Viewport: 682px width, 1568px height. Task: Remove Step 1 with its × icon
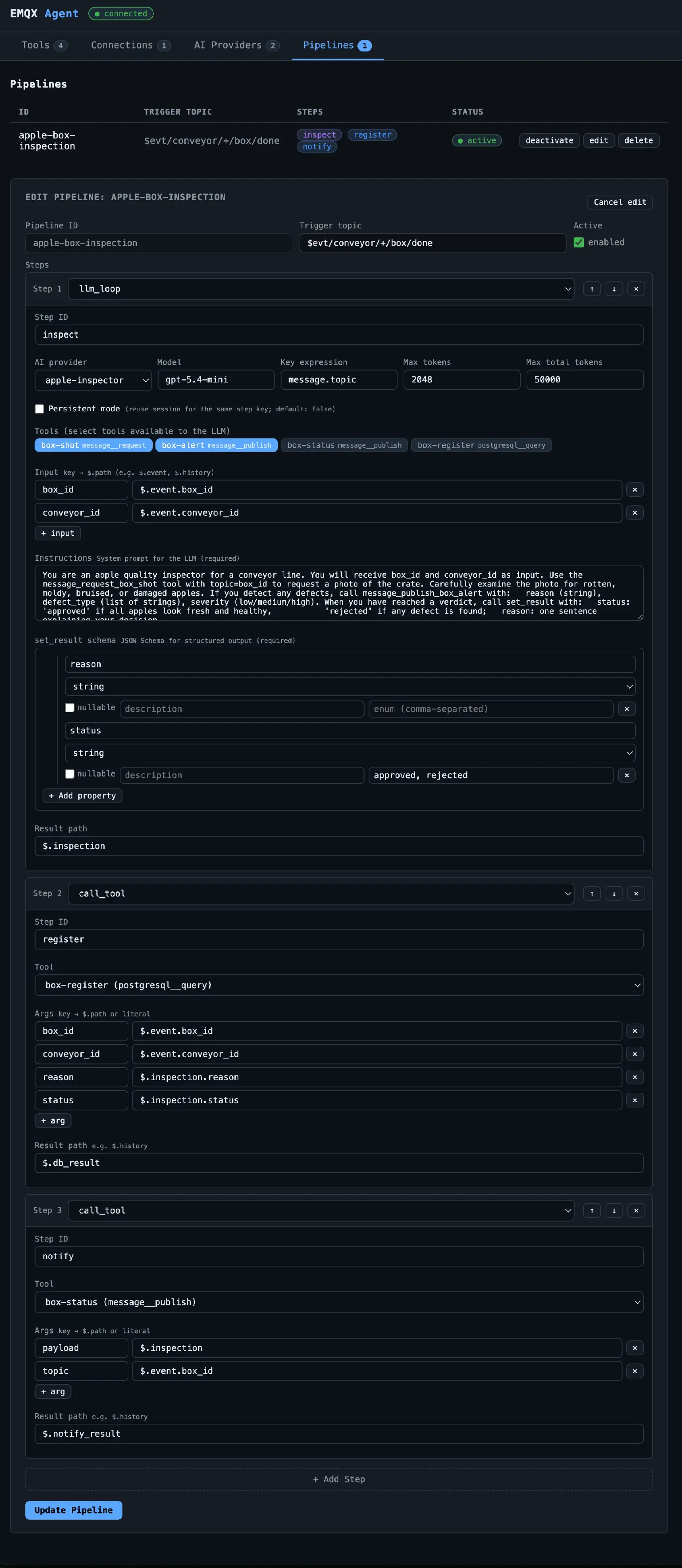[636, 288]
